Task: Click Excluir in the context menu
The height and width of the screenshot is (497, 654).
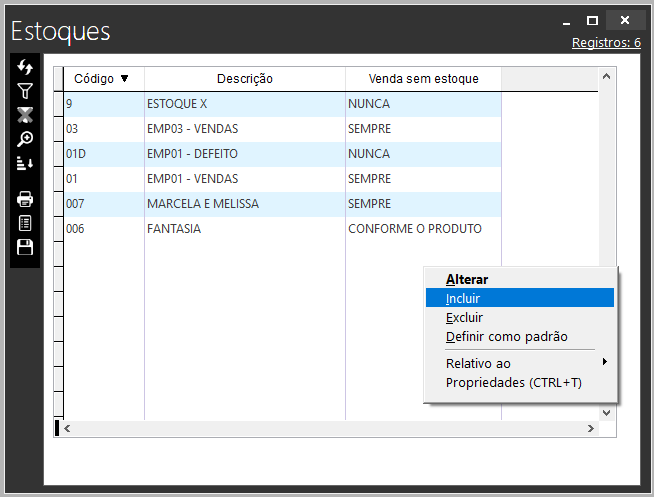Action: [x=519, y=317]
